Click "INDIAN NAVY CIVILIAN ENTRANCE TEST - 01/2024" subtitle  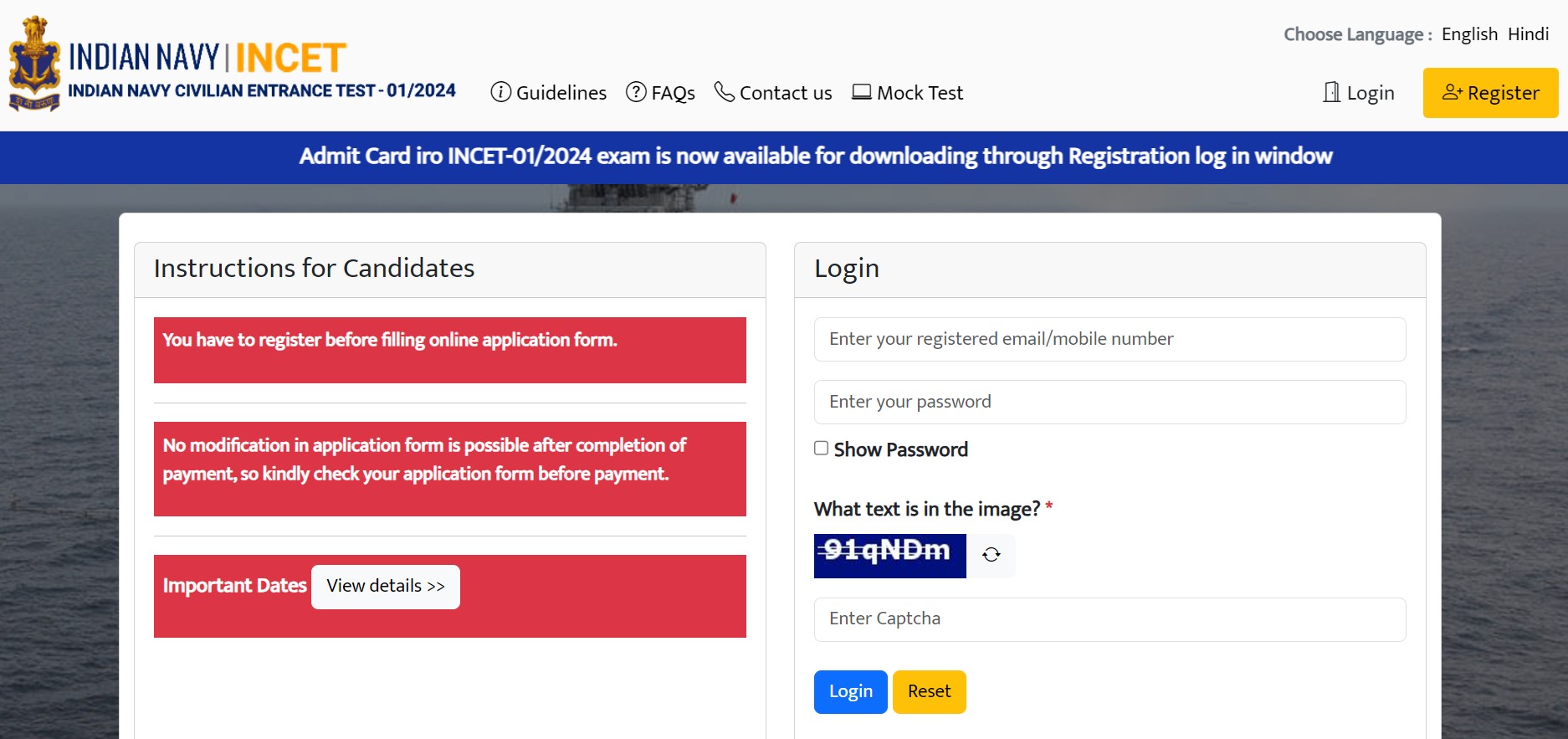[x=262, y=90]
